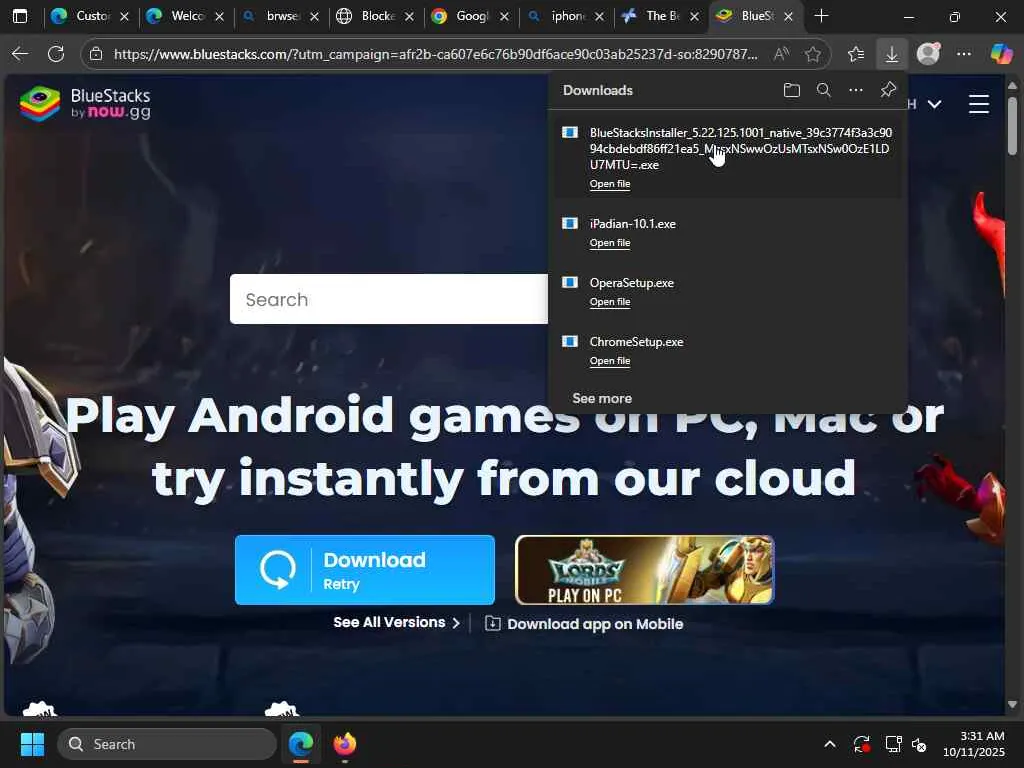
Task: Select the iPadian-10.1.exe file name
Action: tap(632, 223)
